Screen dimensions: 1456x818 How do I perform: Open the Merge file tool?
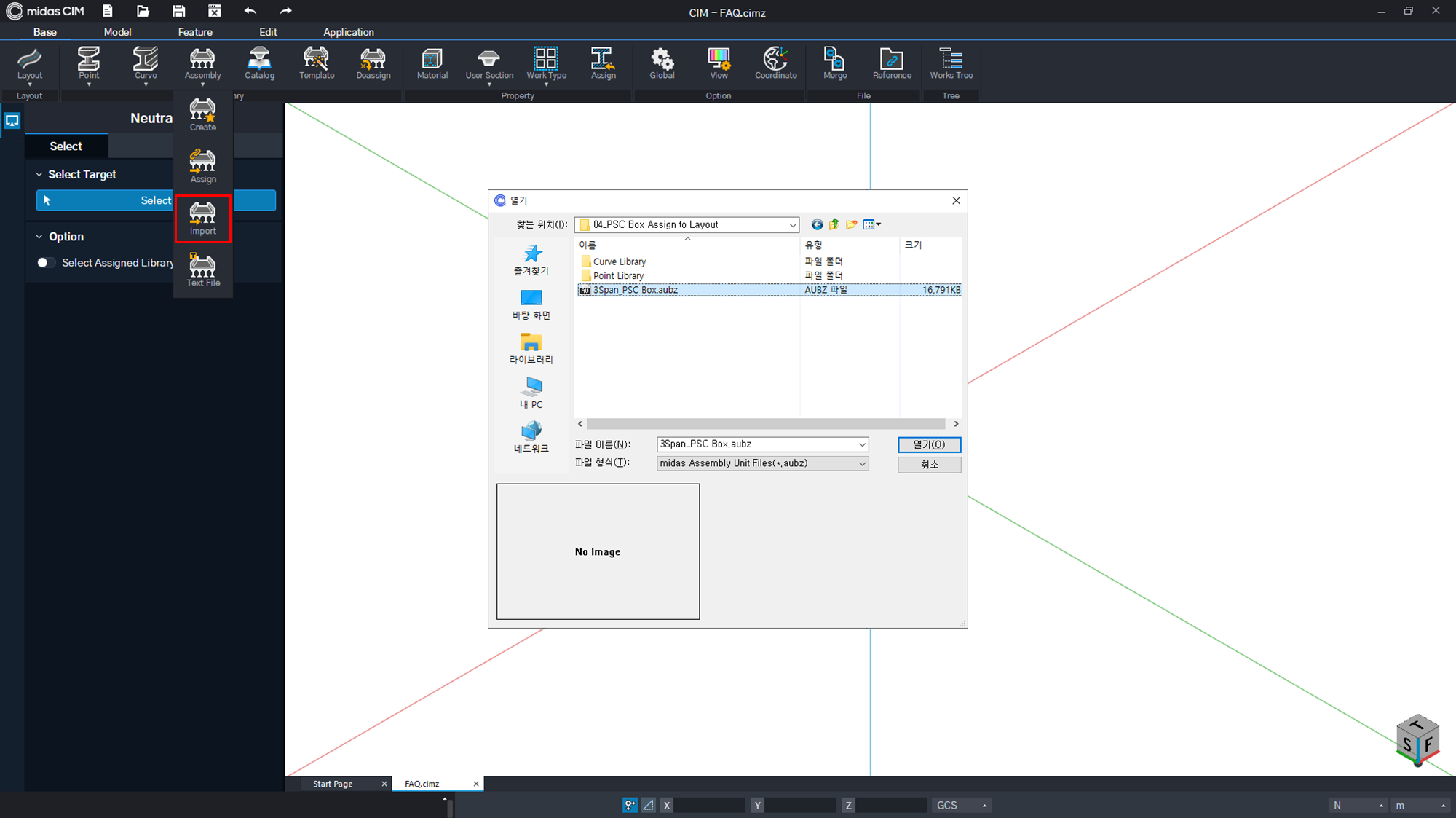click(x=835, y=63)
